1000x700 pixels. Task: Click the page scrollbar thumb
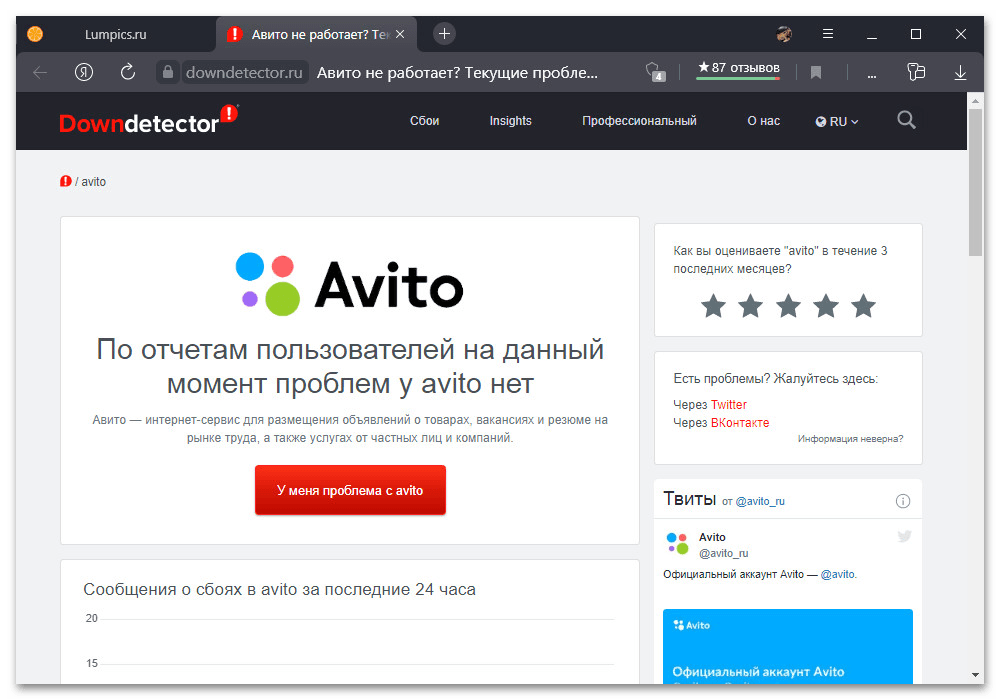[975, 182]
